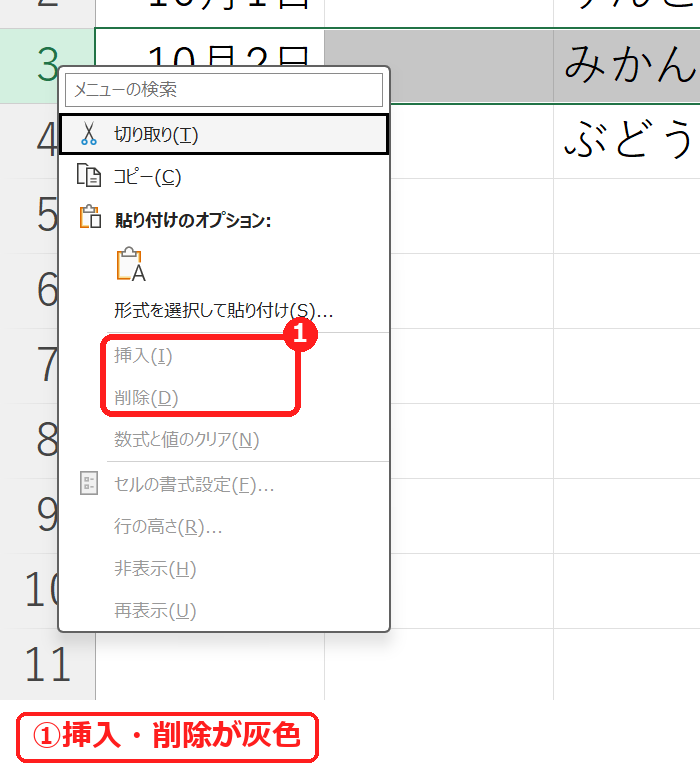Screen dimensions: 700x770
Task: Click the cell containing ぶどう
Action: click(627, 141)
